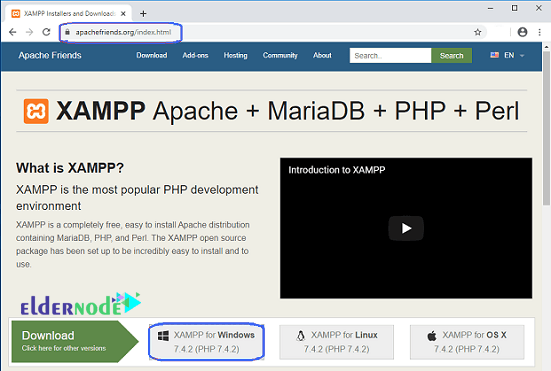Reload the page with refresh icon
This screenshot has height=371, width=551.
(46, 32)
